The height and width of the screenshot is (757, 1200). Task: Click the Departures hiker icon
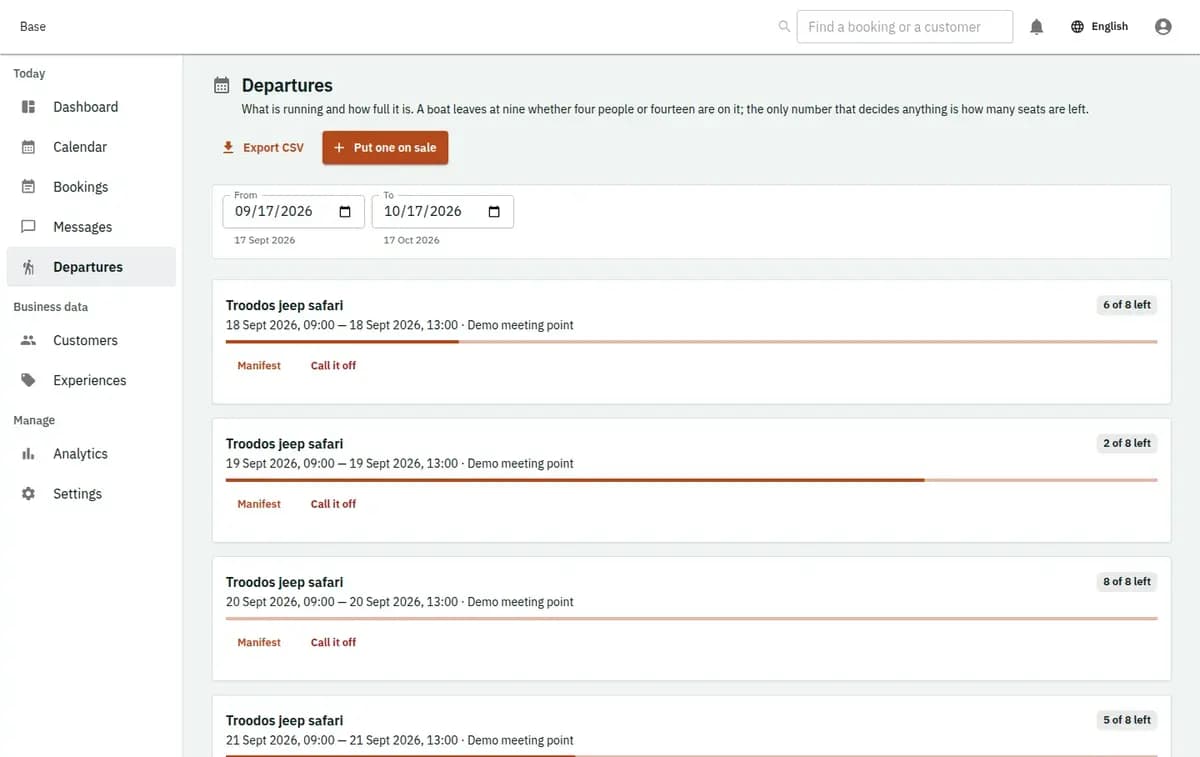click(28, 267)
